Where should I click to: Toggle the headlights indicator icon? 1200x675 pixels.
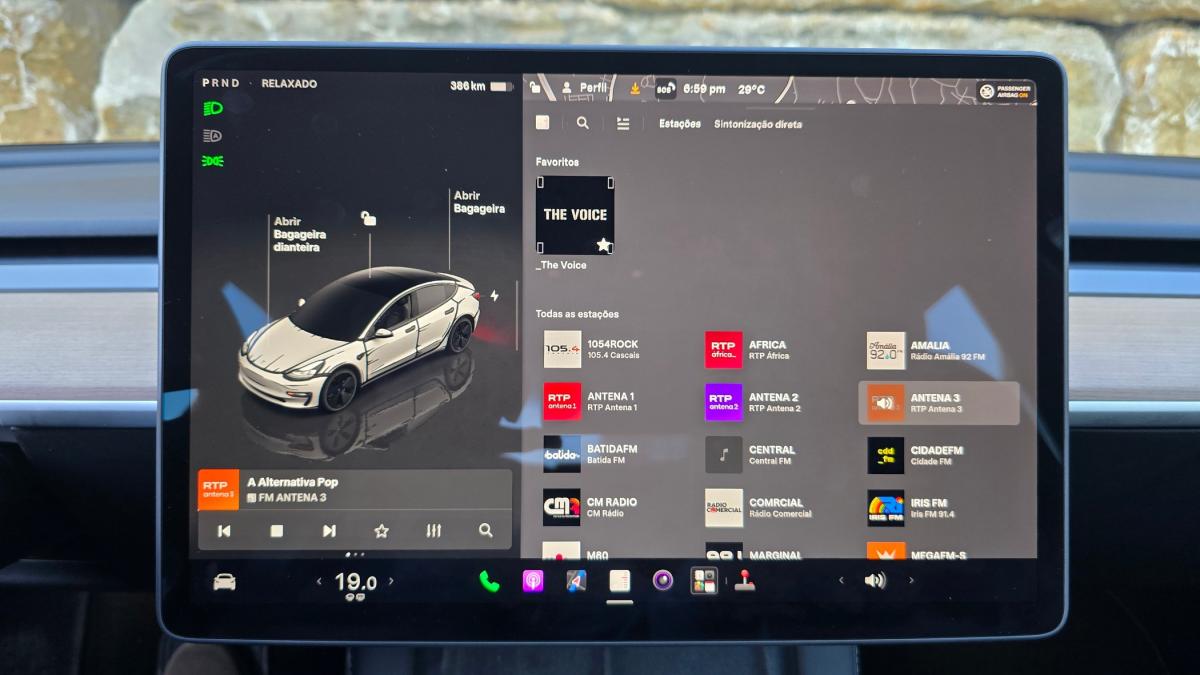pyautogui.click(x=212, y=108)
